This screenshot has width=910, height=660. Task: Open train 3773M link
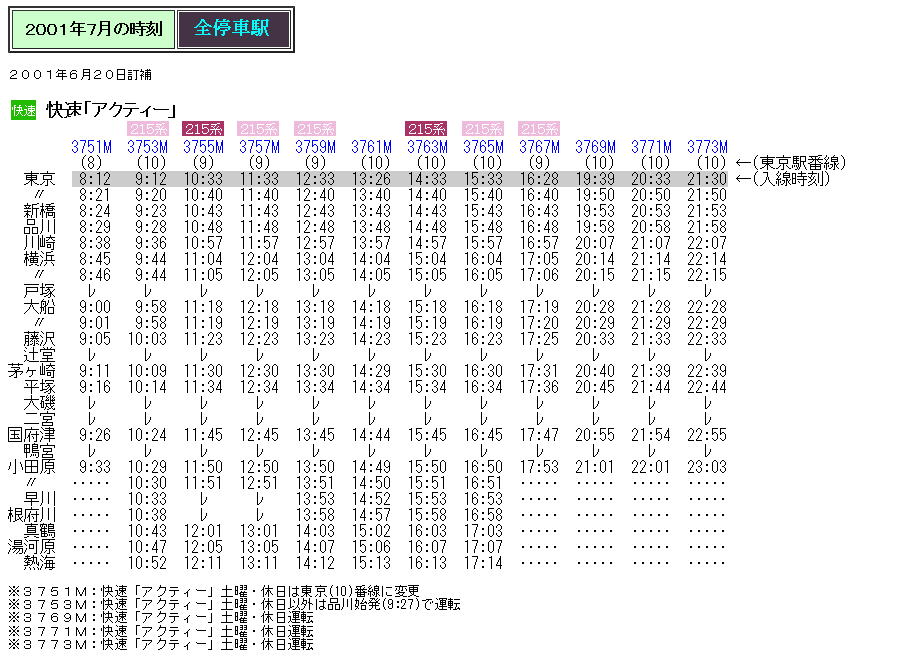click(x=707, y=147)
